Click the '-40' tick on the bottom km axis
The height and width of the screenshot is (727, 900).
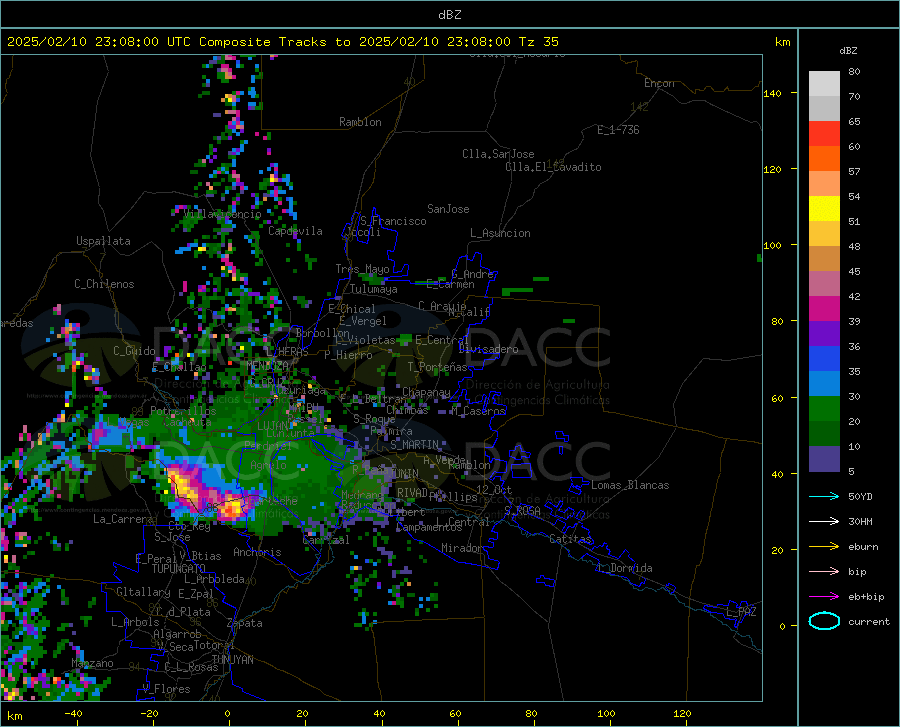point(73,713)
